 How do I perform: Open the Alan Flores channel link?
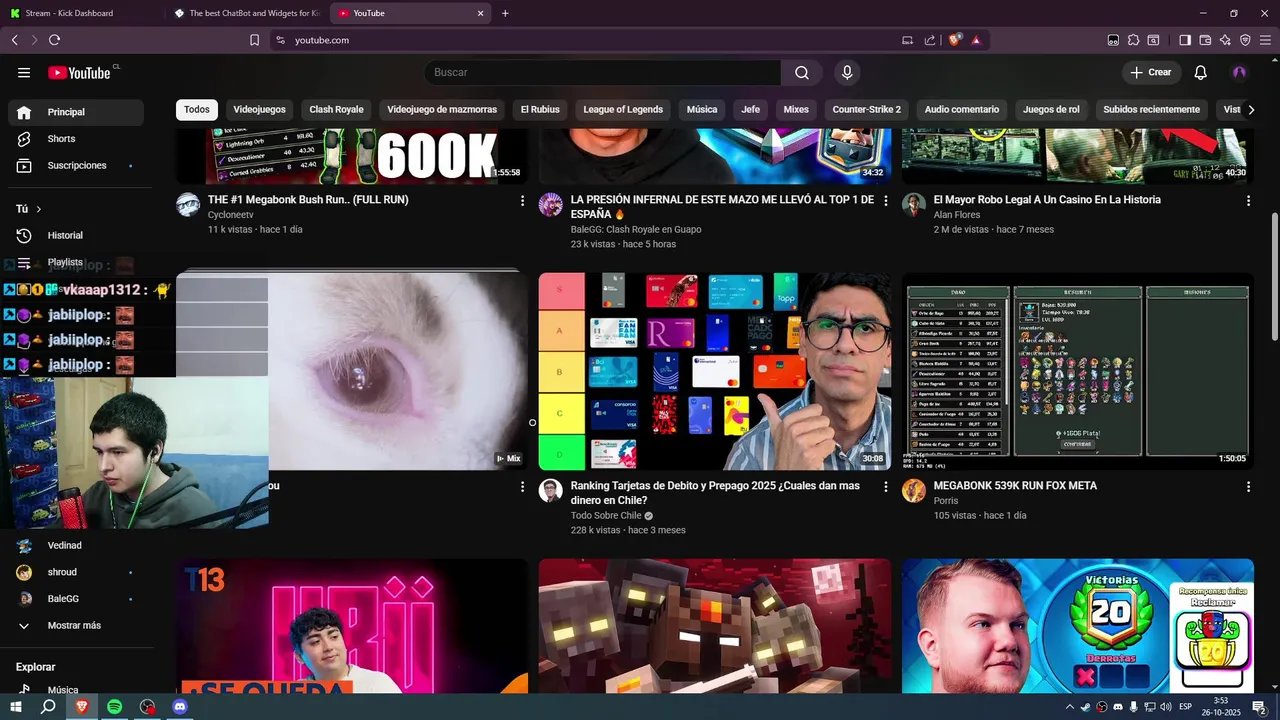958,215
